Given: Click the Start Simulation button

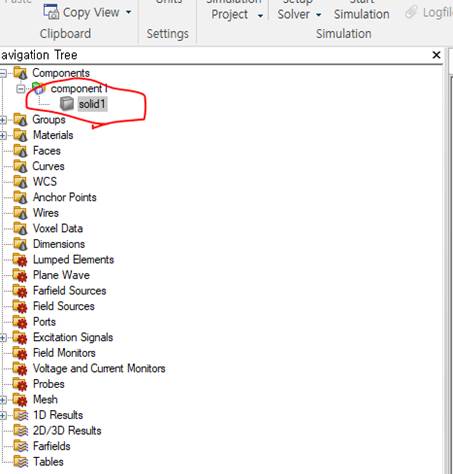Looking at the screenshot, I should tap(362, 10).
